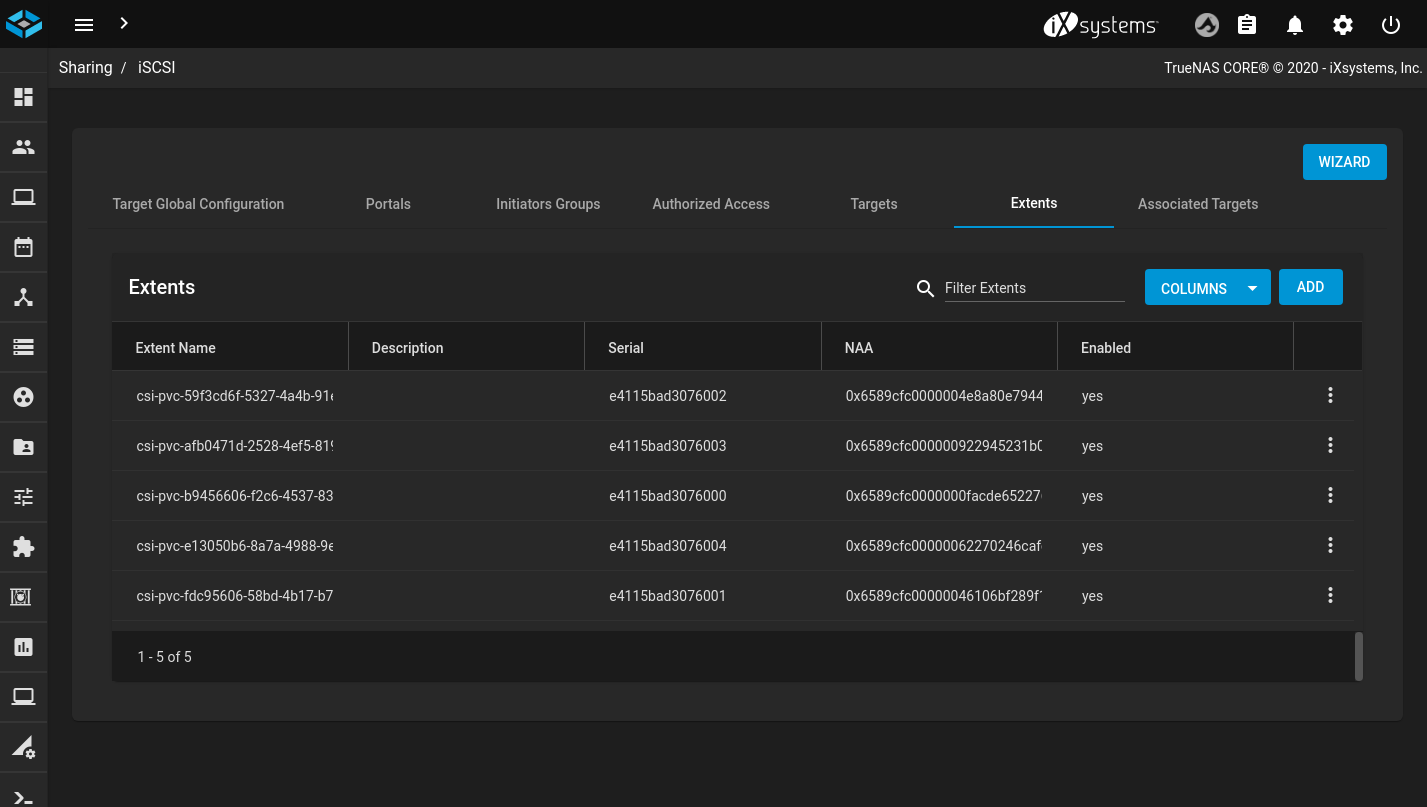Switch to the Portals tab

coord(388,204)
